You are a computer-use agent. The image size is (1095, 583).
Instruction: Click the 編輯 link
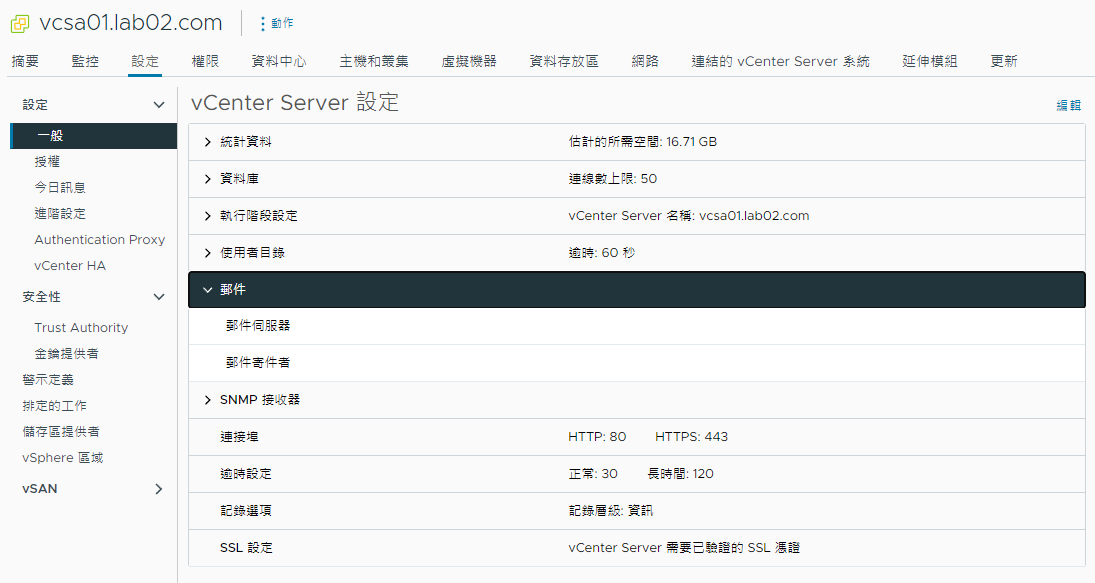1068,105
